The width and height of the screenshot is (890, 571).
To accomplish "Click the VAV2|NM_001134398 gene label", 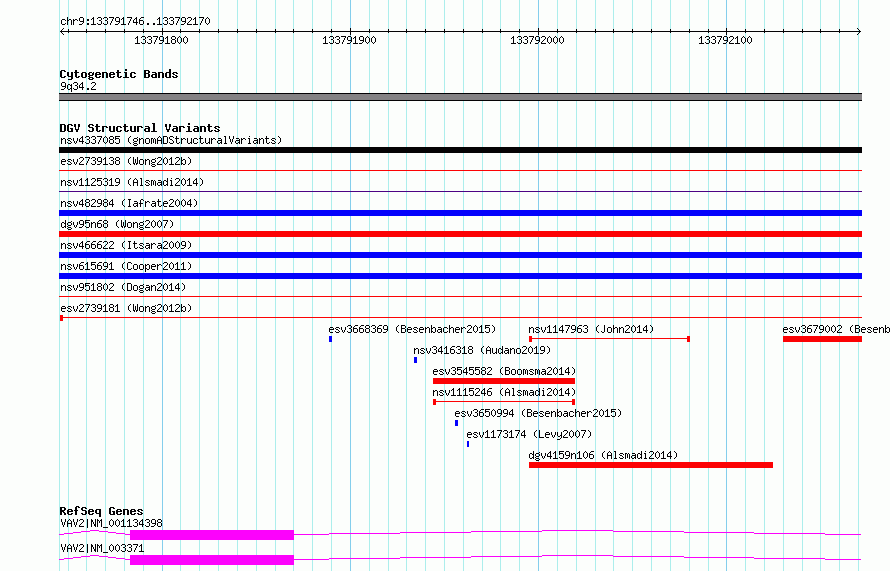I will coord(111,523).
